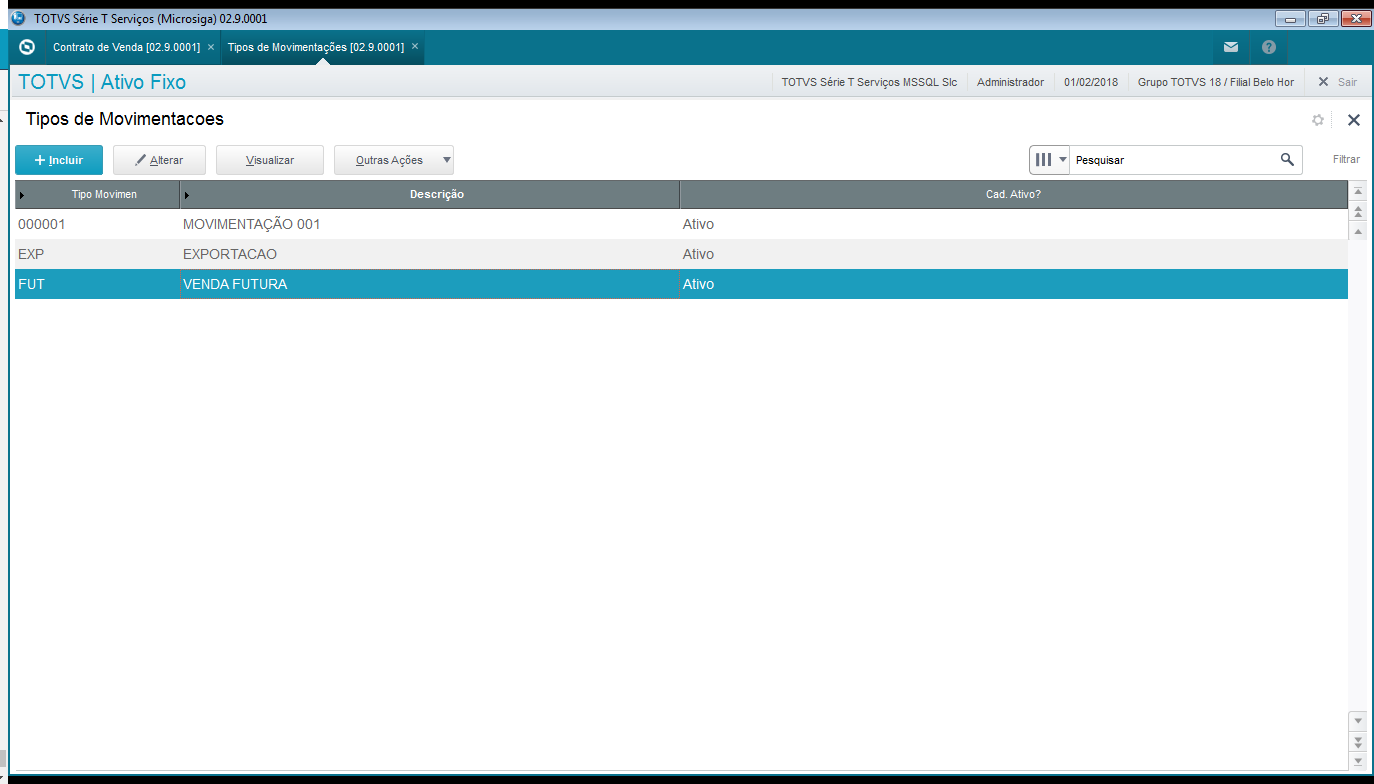The width and height of the screenshot is (1374, 784).
Task: Click the magnifier search icon
Action: 1288,159
